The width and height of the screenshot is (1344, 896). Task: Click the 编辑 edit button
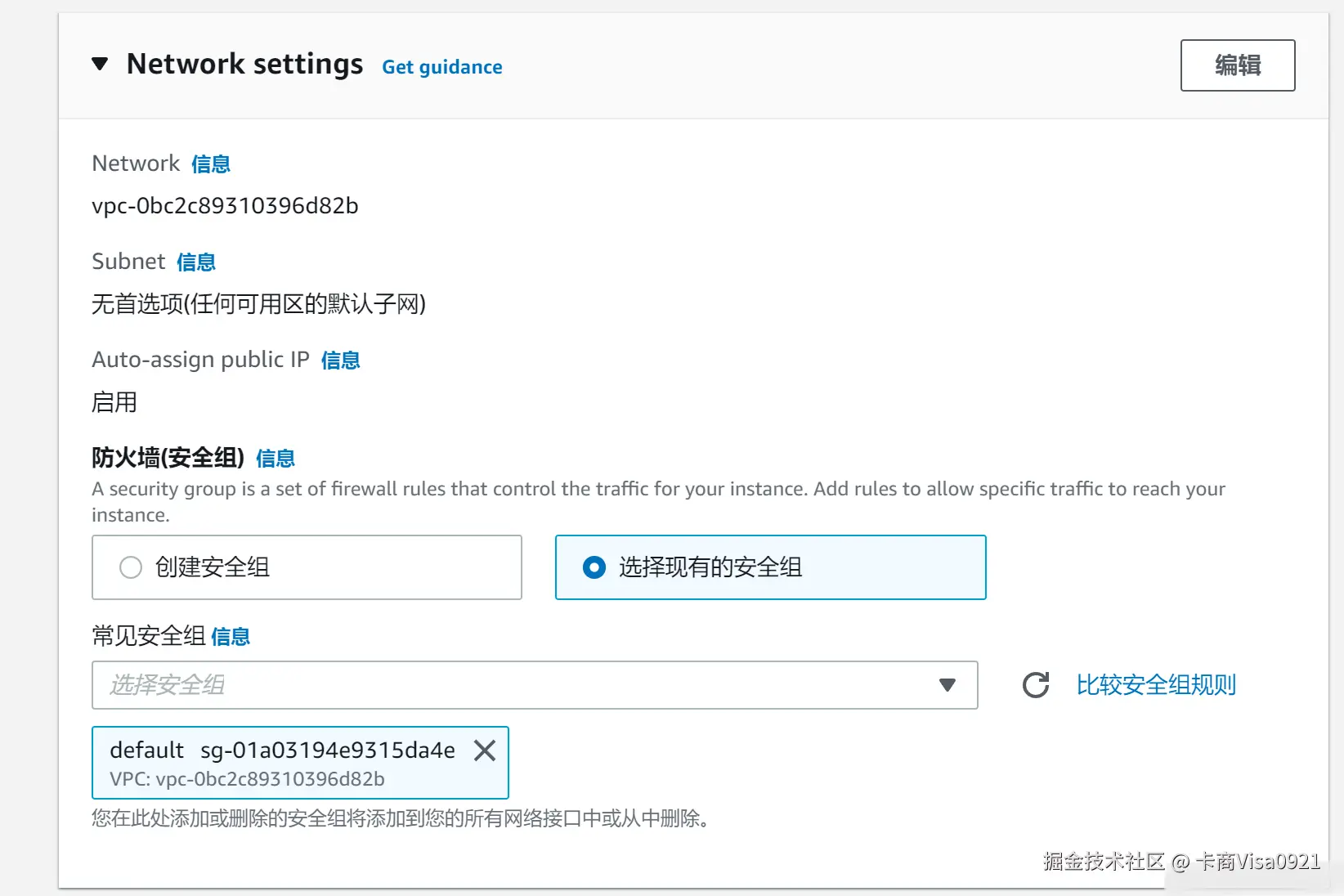pos(1237,65)
